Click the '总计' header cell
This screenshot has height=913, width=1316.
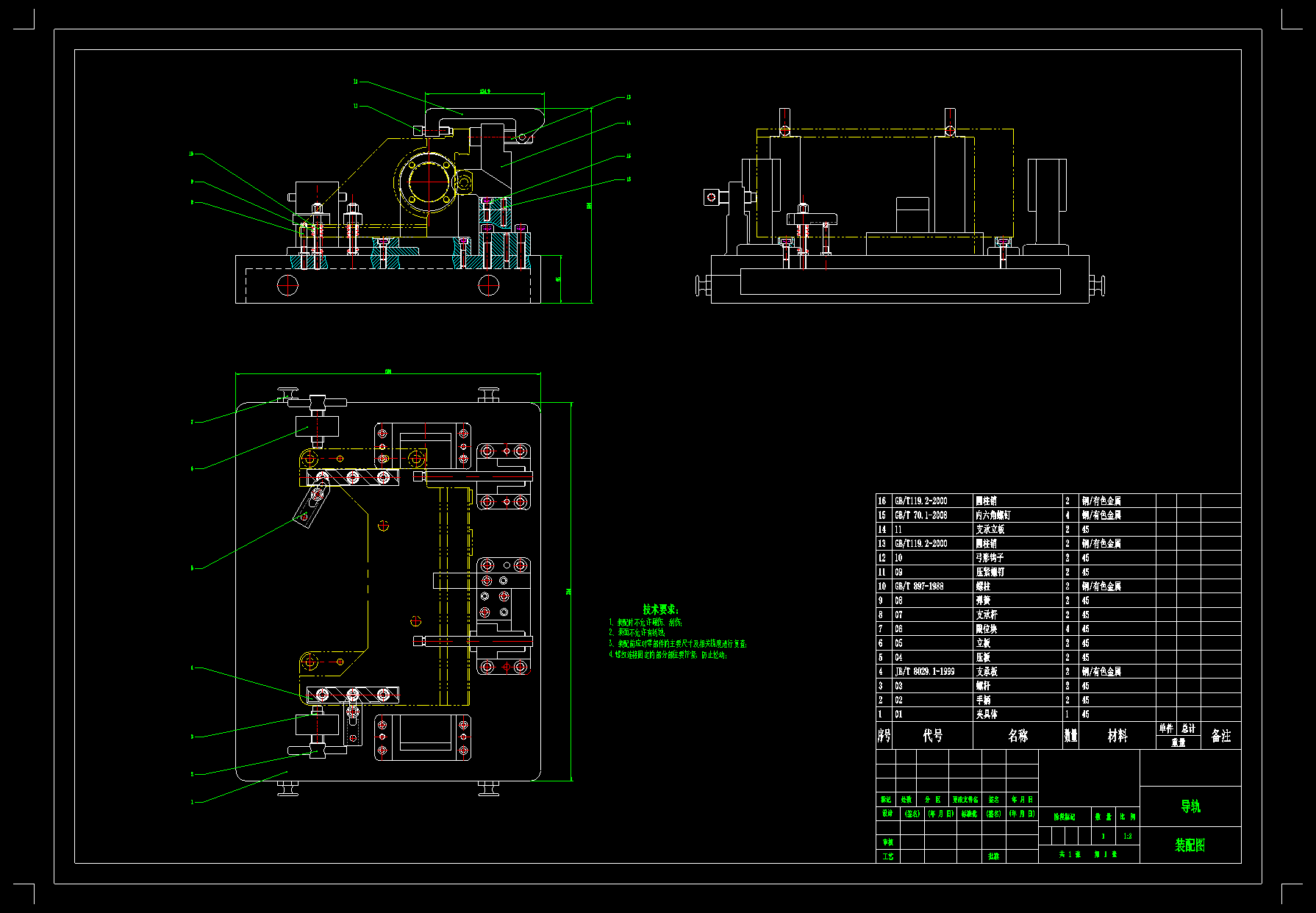tap(1189, 728)
